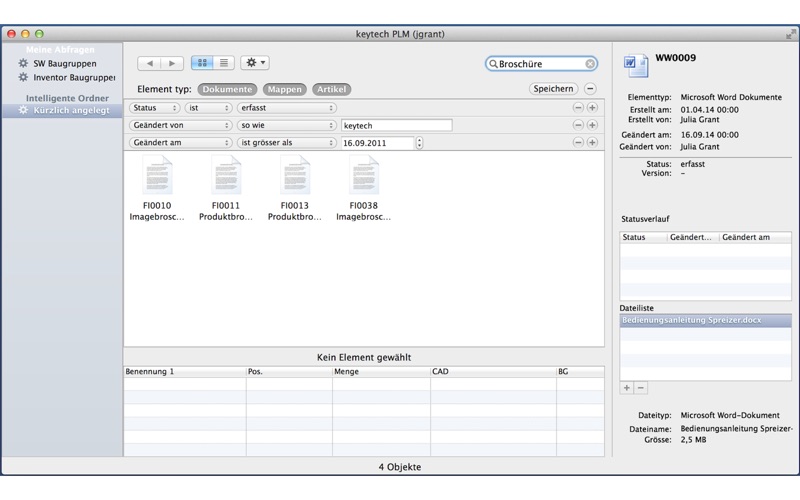Open the 'Geändert am' field dropdown

point(181,143)
